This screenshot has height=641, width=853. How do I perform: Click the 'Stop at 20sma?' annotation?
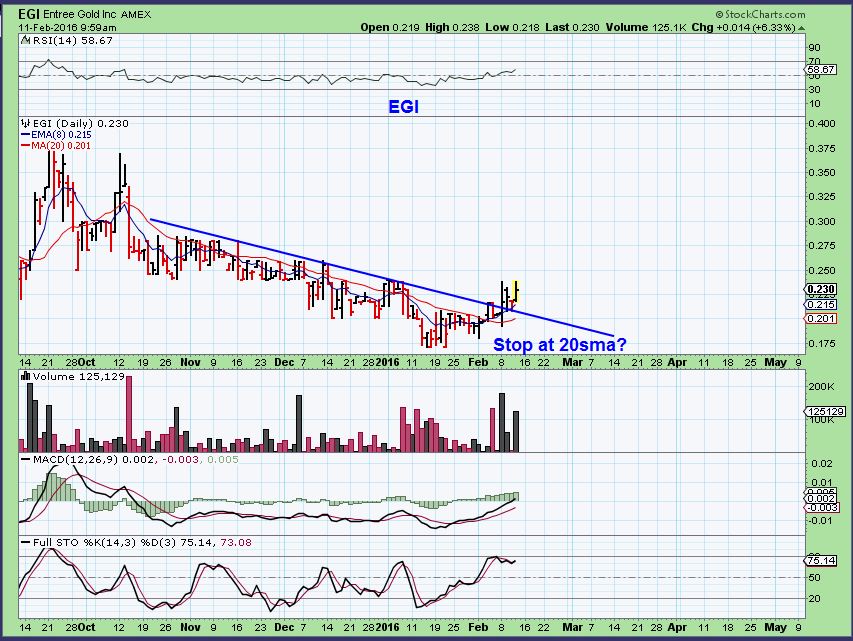[560, 344]
